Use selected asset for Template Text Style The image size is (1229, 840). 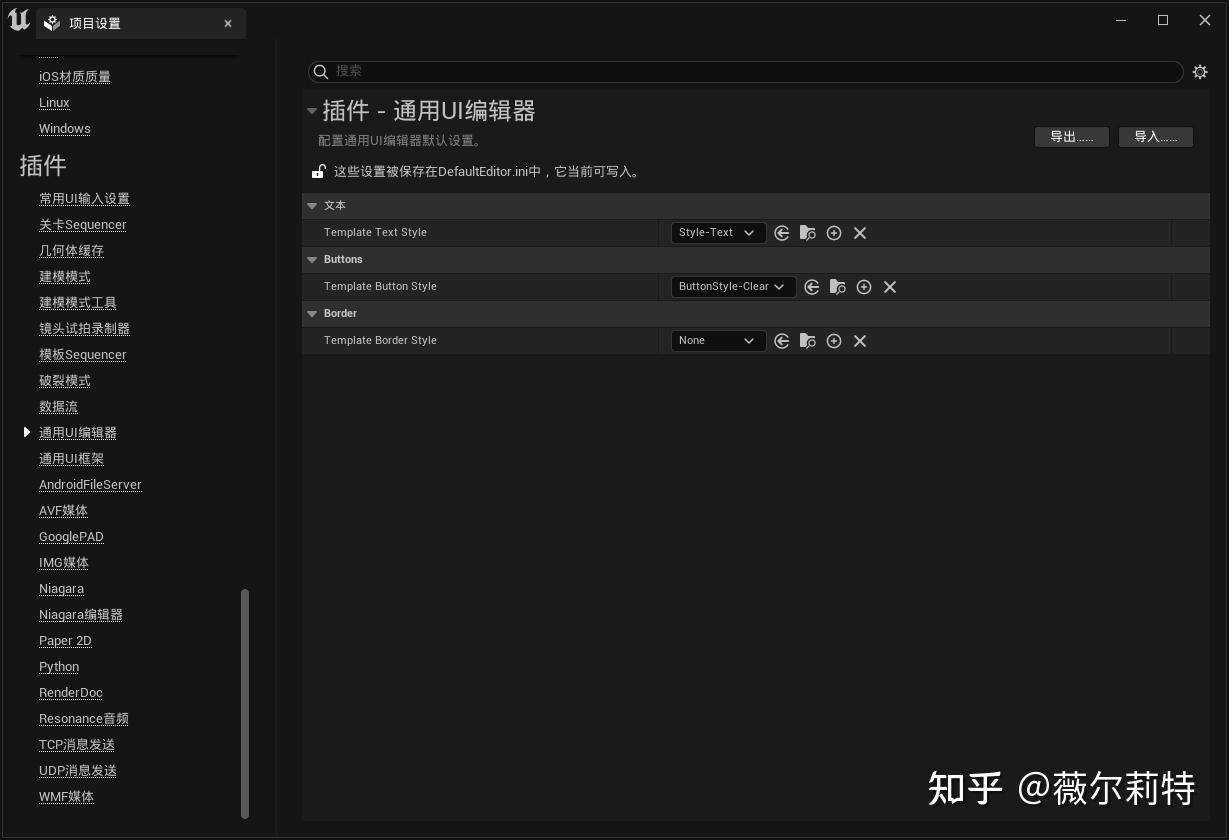[782, 232]
